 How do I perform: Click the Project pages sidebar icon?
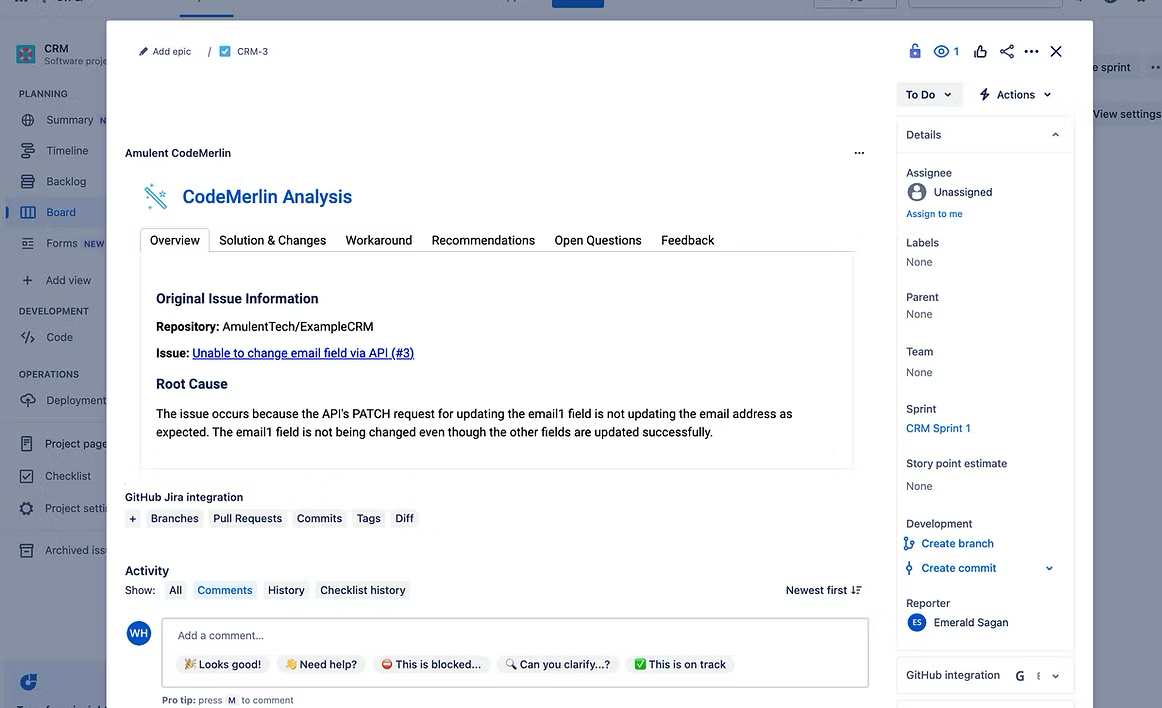click(x=27, y=444)
